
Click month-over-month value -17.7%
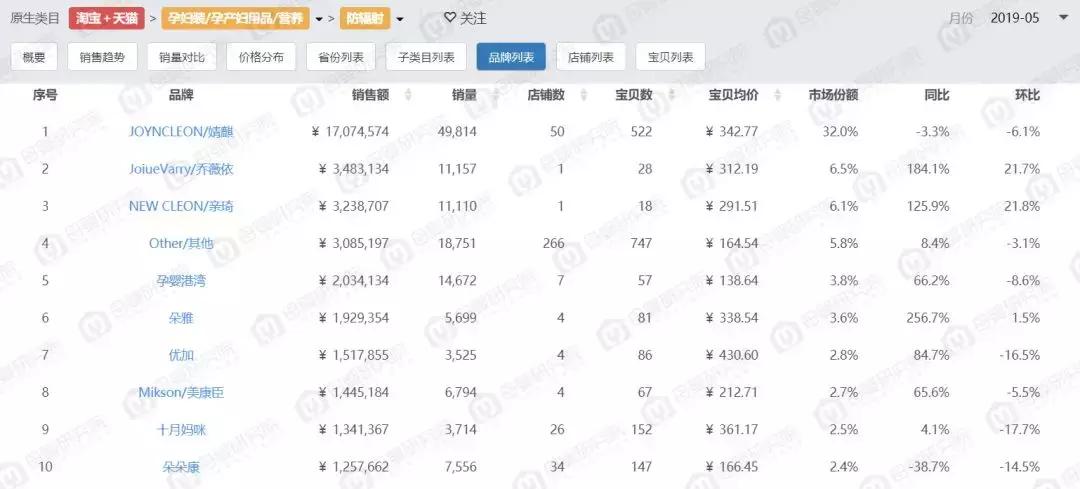[x=1019, y=429]
